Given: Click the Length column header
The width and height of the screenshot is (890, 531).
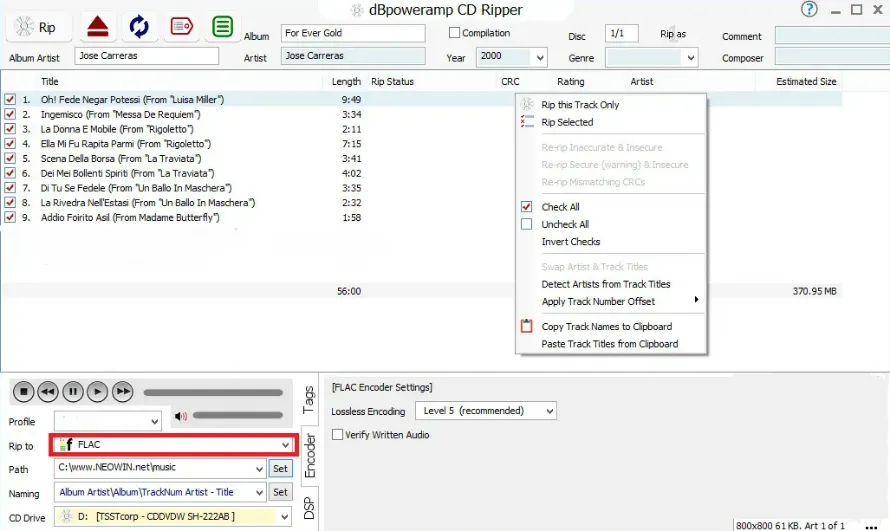Looking at the screenshot, I should [346, 82].
